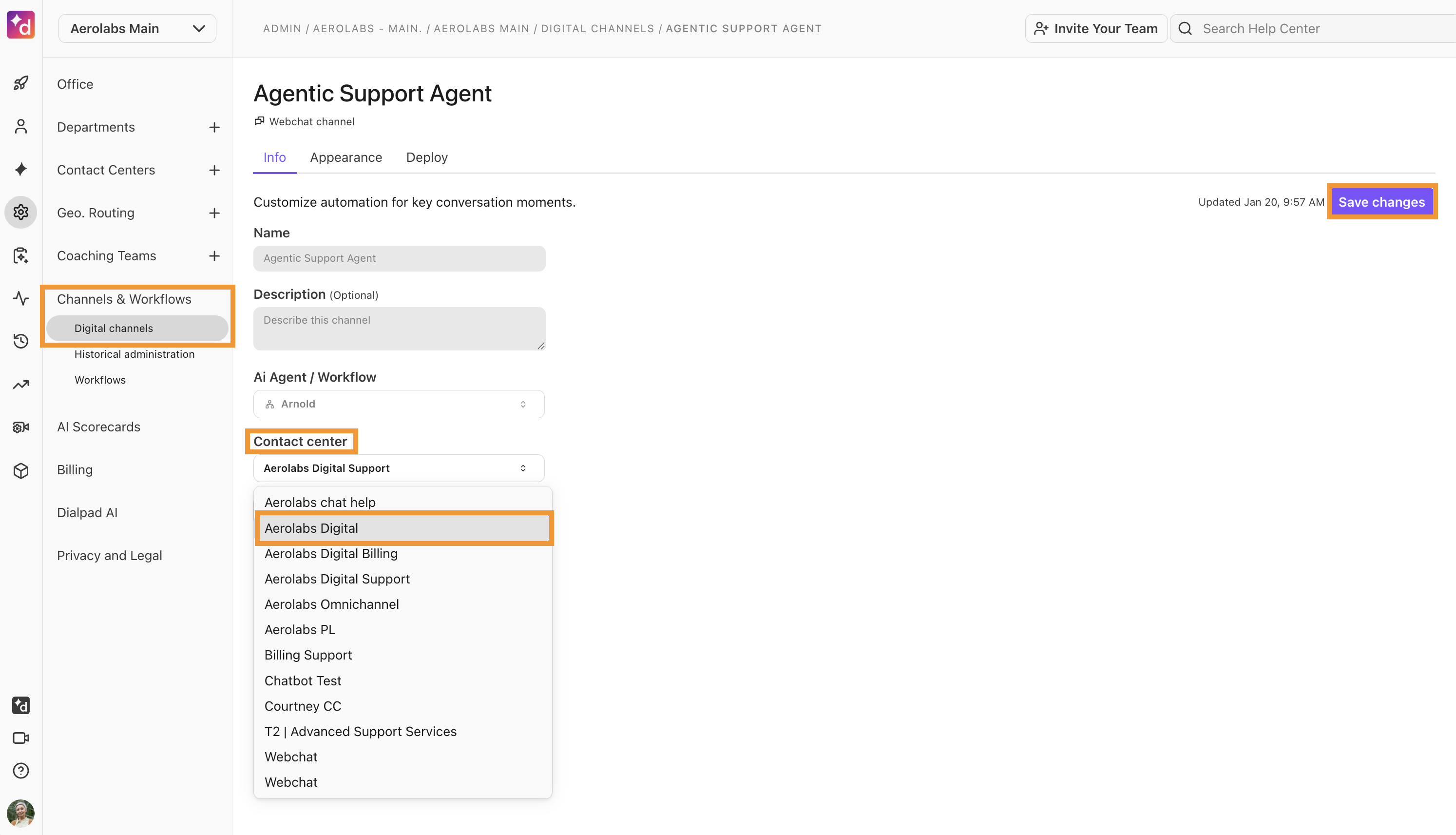The height and width of the screenshot is (835, 1456).
Task: Open the Ai Agent / Workflow Arnold dropdown
Action: point(399,404)
